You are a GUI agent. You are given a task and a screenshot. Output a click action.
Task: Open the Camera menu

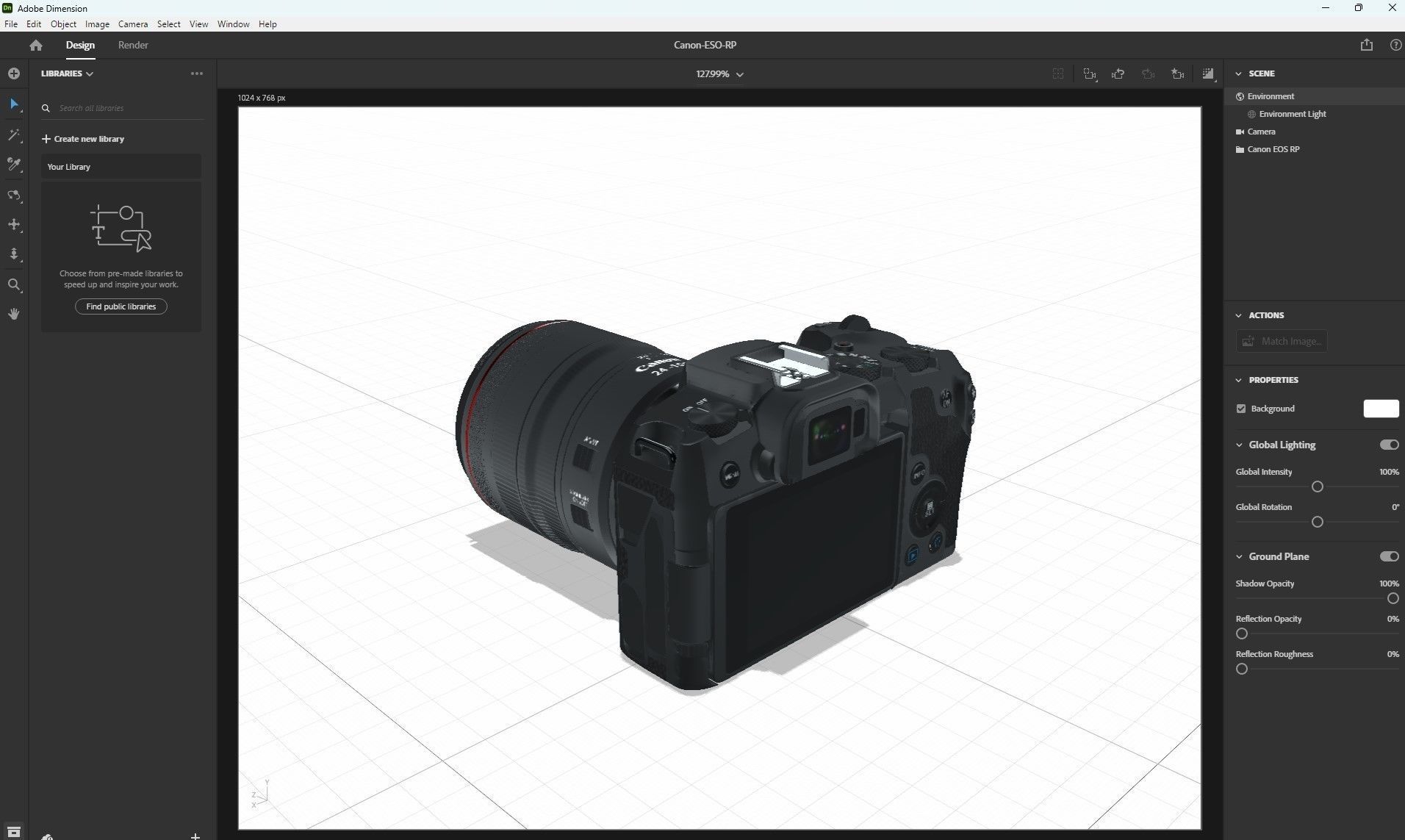[133, 24]
